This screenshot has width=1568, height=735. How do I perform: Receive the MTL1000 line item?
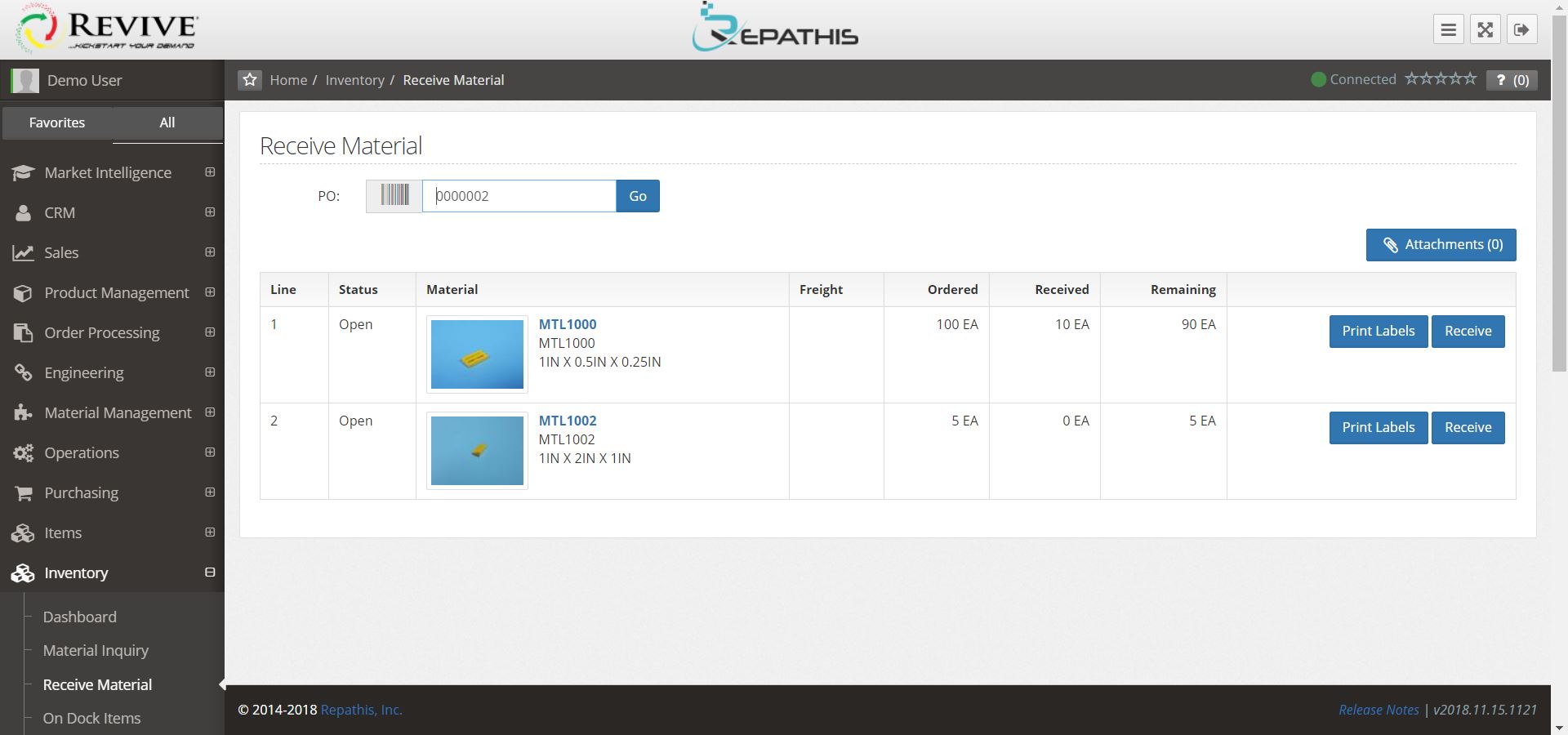coord(1468,332)
